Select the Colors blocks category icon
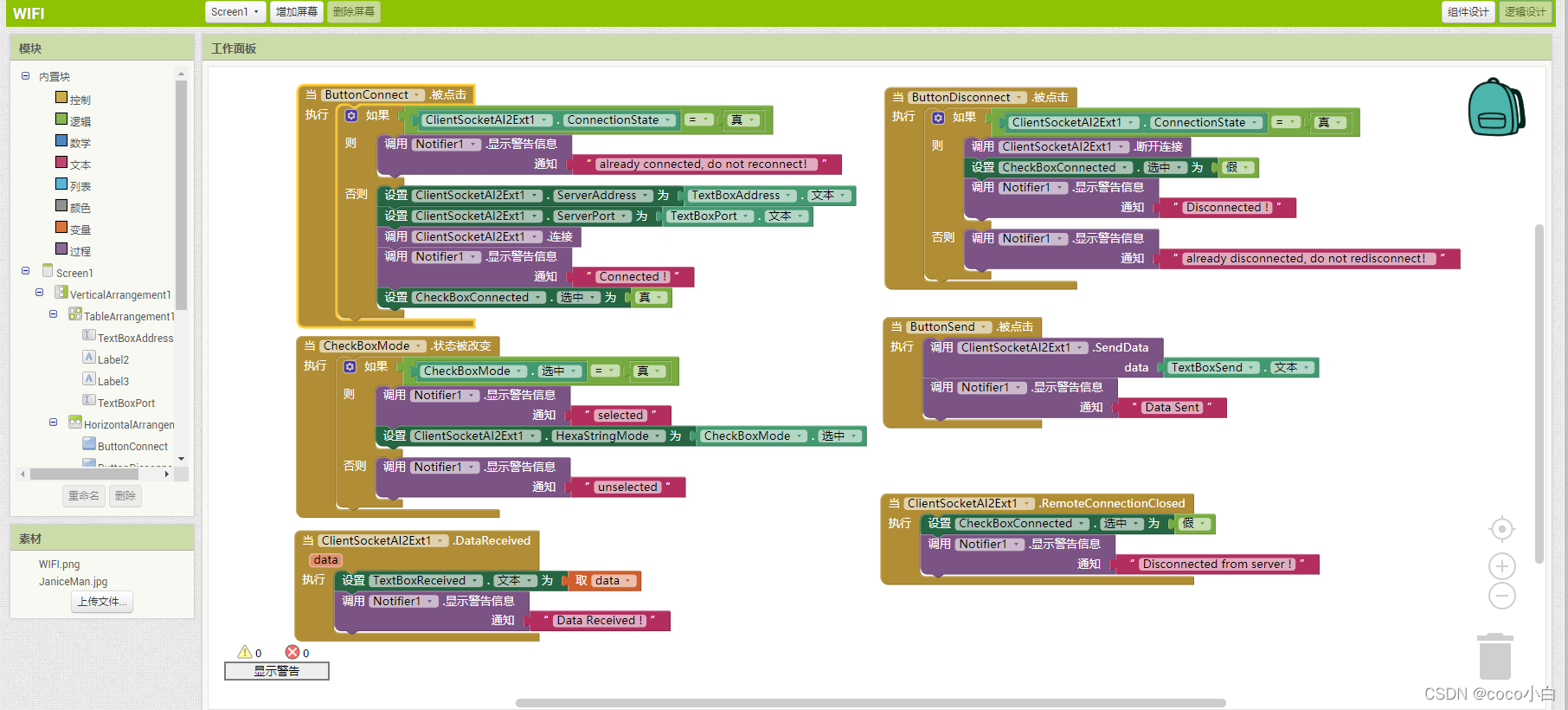Viewport: 1568px width, 710px height. click(x=61, y=205)
